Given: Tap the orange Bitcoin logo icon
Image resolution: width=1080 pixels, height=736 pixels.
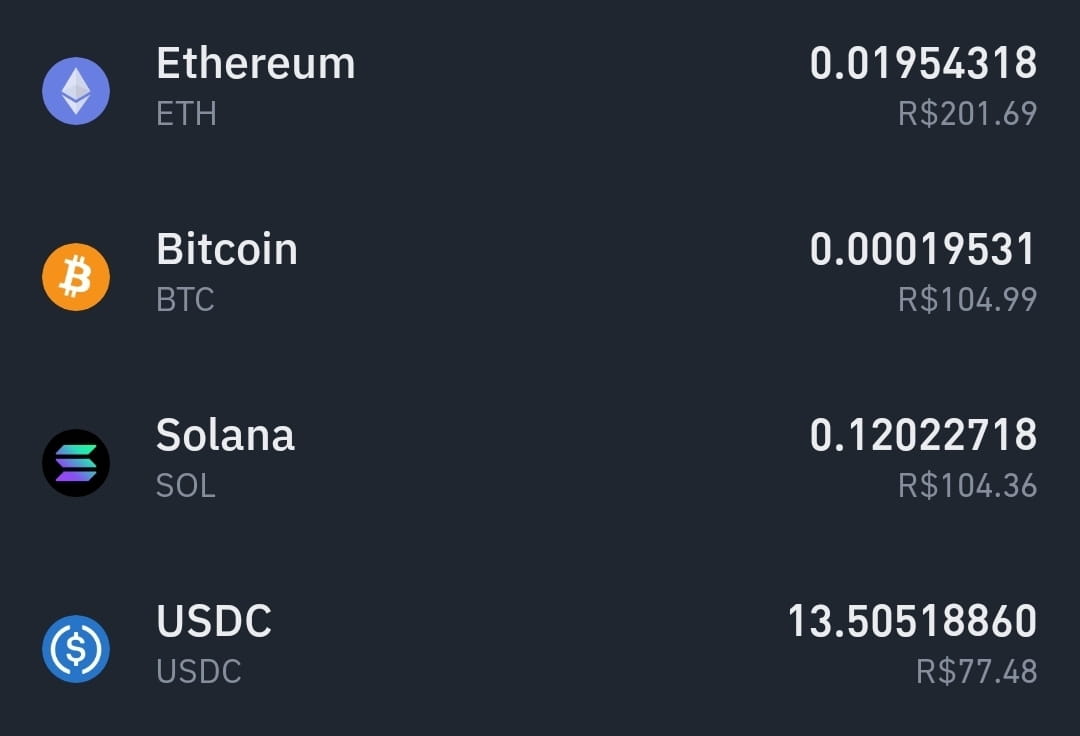Looking at the screenshot, I should point(76,277).
